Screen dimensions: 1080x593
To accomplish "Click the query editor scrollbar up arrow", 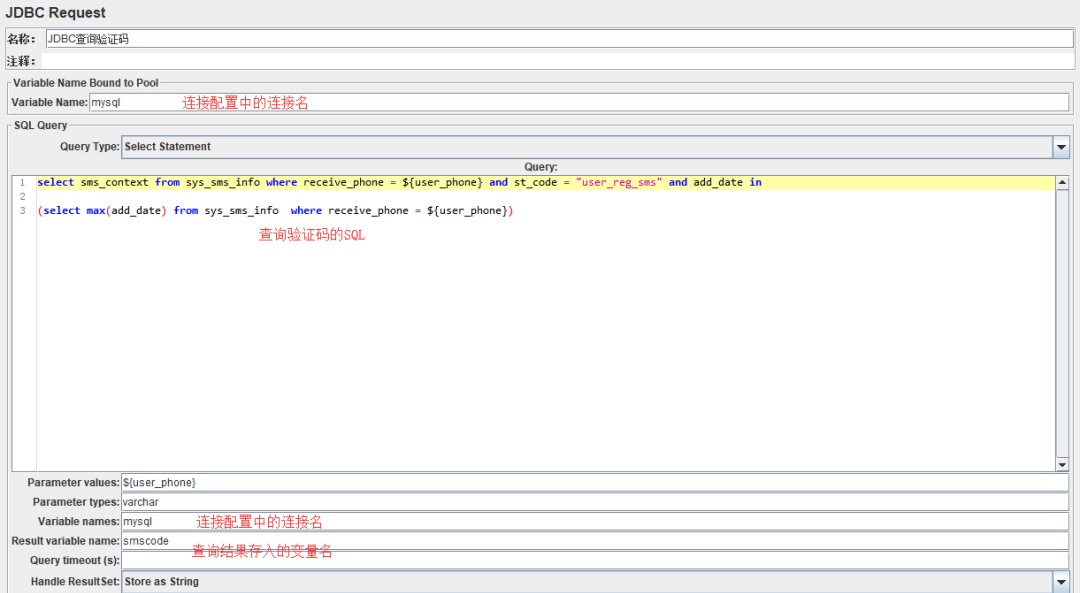I will click(1061, 183).
